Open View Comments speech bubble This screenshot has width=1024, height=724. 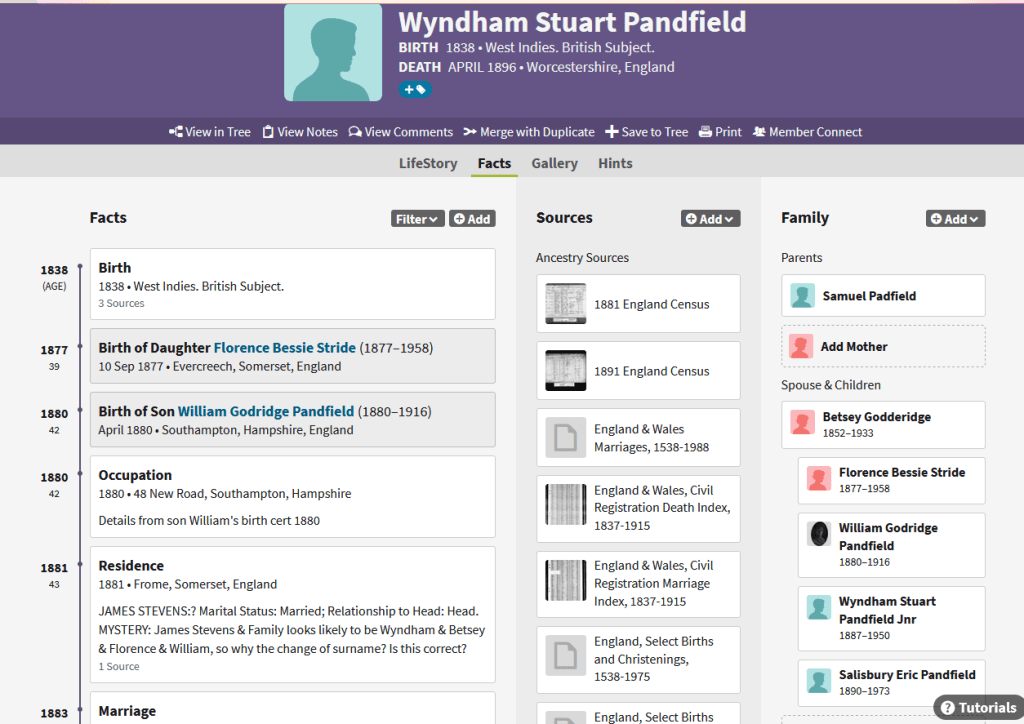click(355, 132)
